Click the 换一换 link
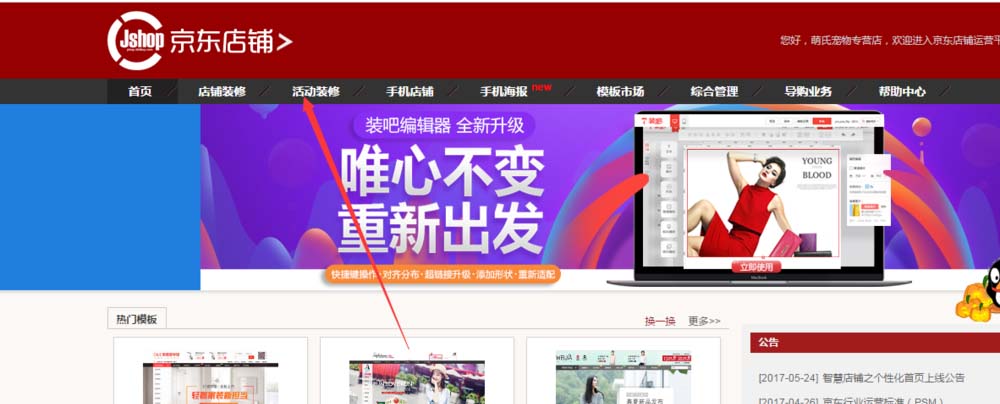This screenshot has width=1000, height=404. [x=659, y=321]
